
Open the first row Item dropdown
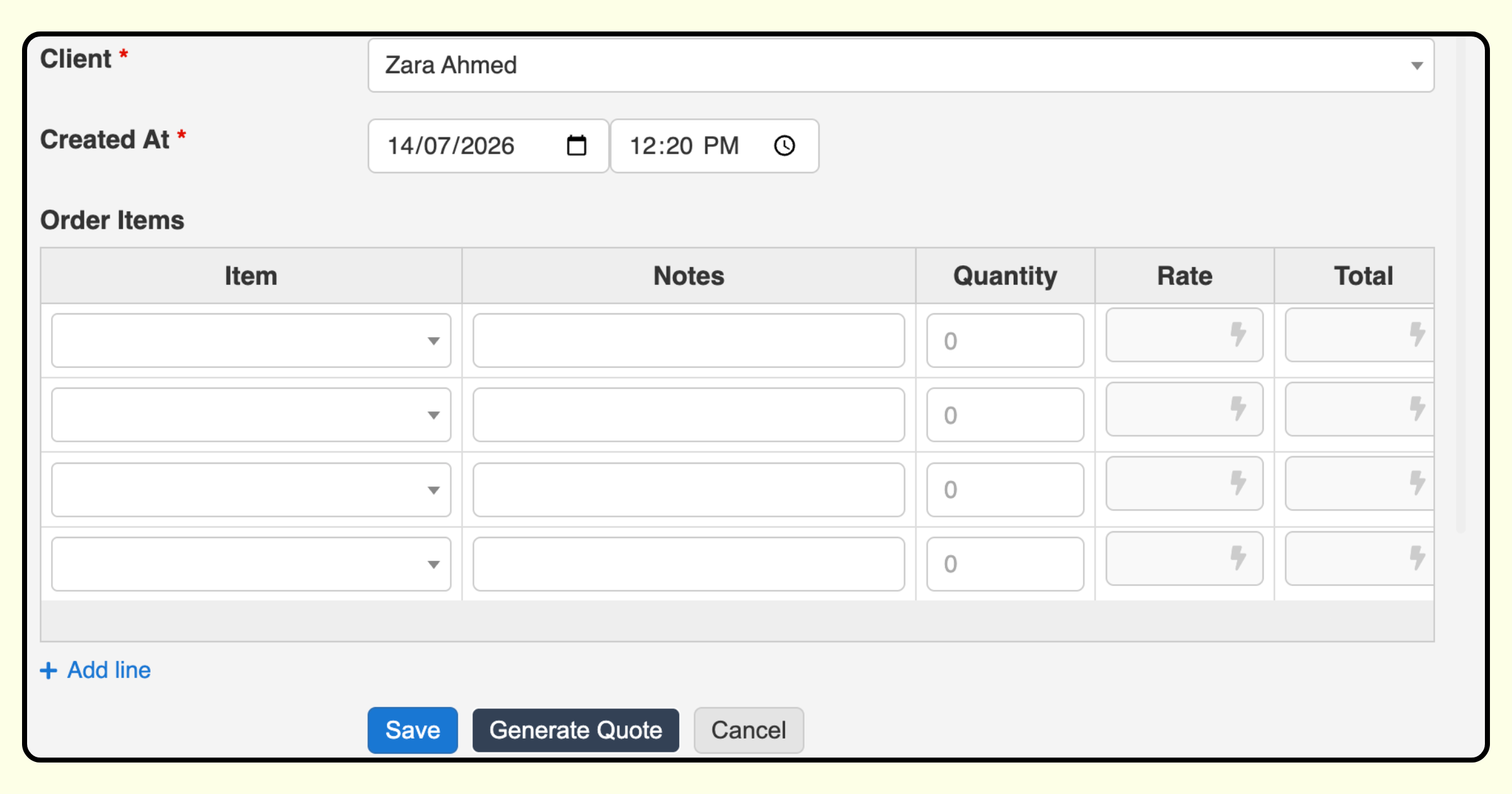point(251,340)
